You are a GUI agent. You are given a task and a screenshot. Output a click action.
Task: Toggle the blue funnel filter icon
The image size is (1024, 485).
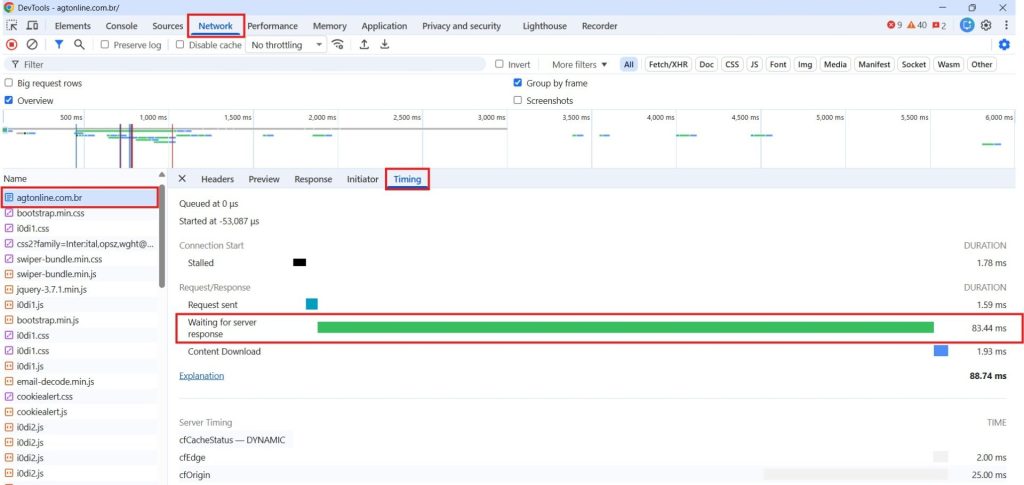[x=59, y=44]
